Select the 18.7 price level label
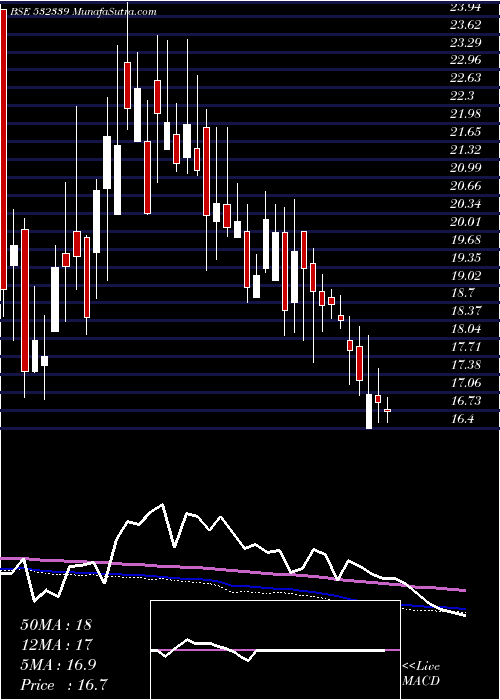Viewport: 500px width, 700px height. point(462,294)
